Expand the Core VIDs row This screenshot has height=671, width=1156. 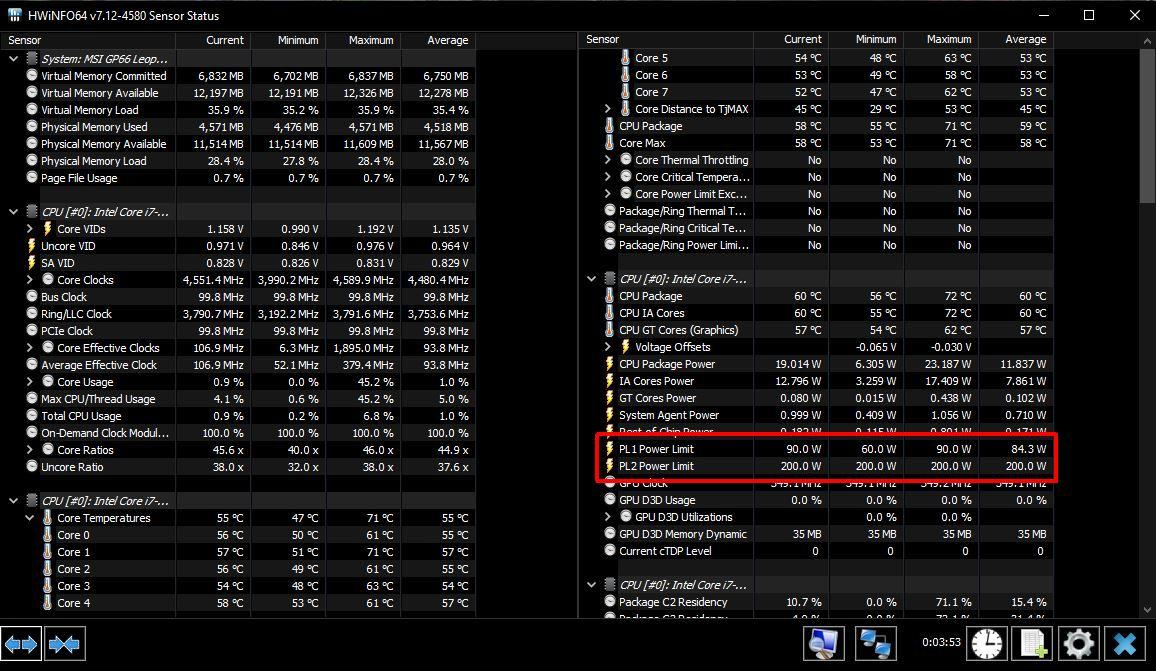[29, 229]
